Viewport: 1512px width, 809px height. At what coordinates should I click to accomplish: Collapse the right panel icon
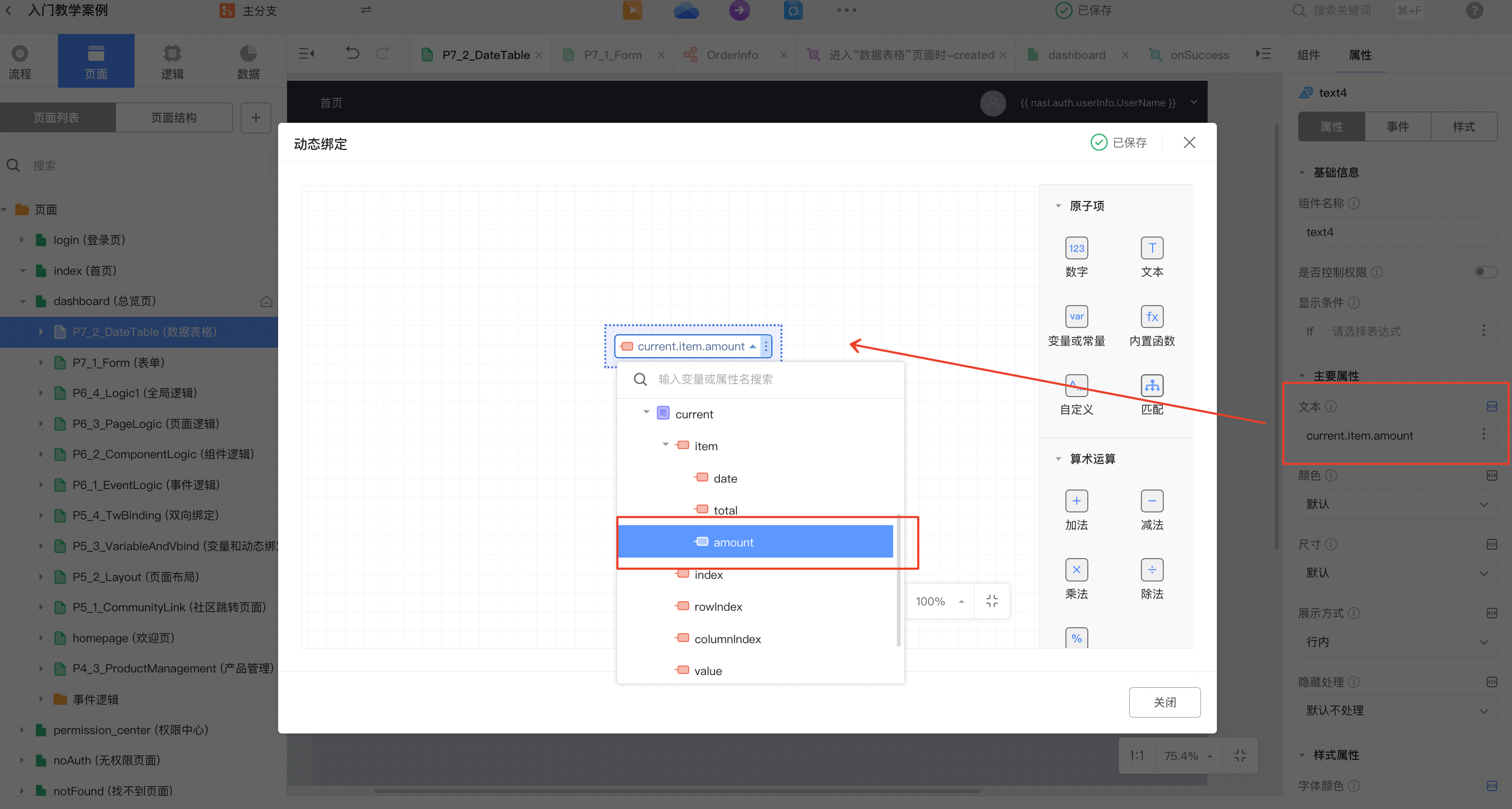tap(1263, 54)
